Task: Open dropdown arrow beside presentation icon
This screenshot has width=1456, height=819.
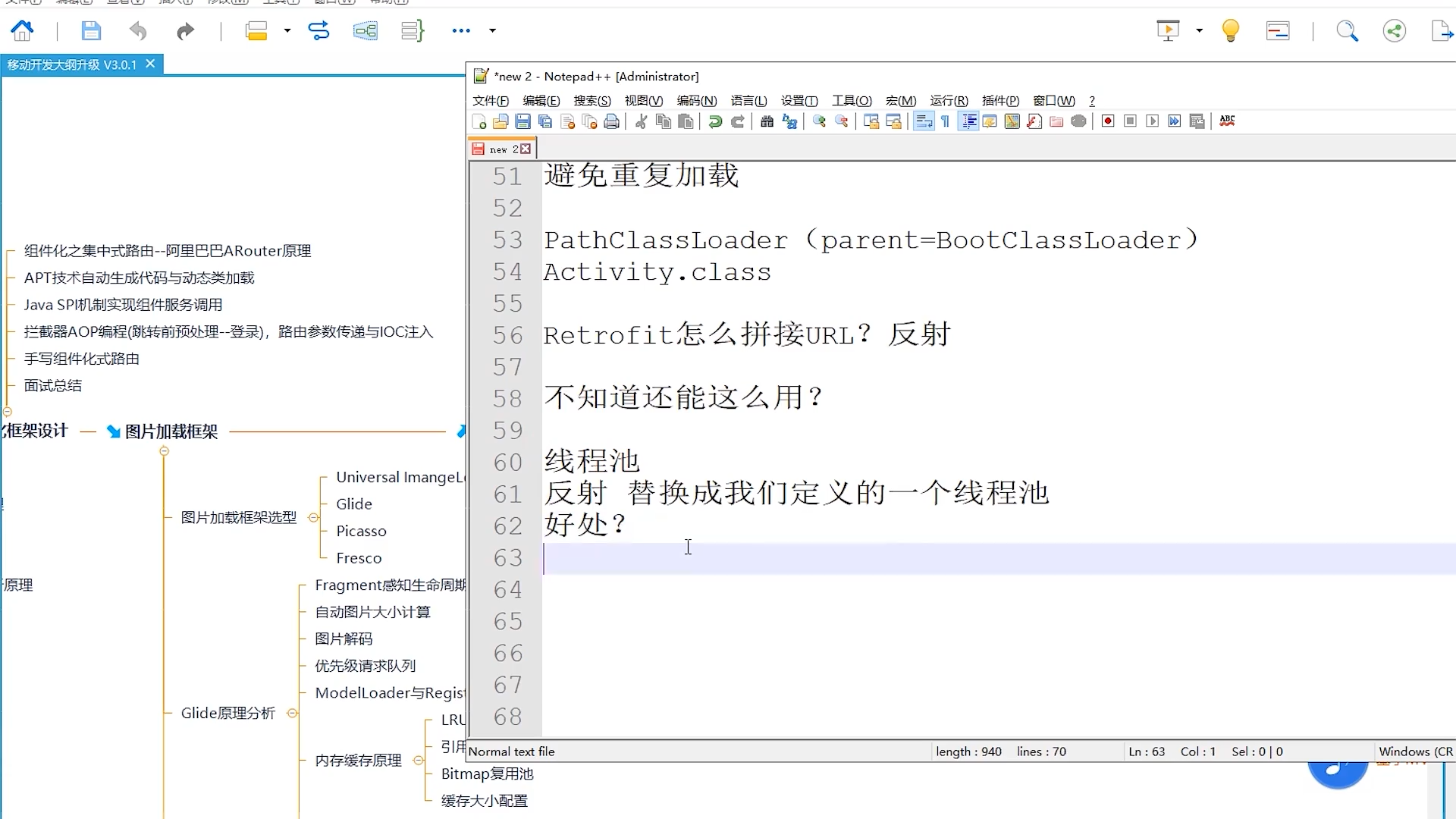Action: [1199, 30]
